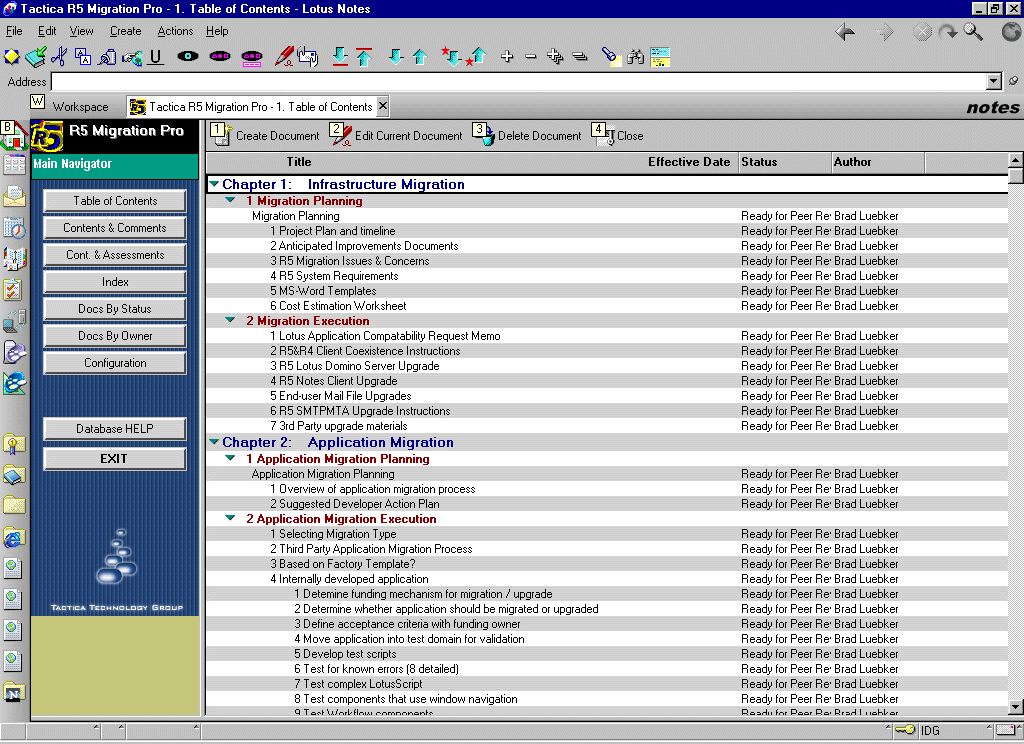Screen dimensions: 1024x744
Task: Click the Refresh curved-arrow navigation icon
Action: [x=948, y=32]
